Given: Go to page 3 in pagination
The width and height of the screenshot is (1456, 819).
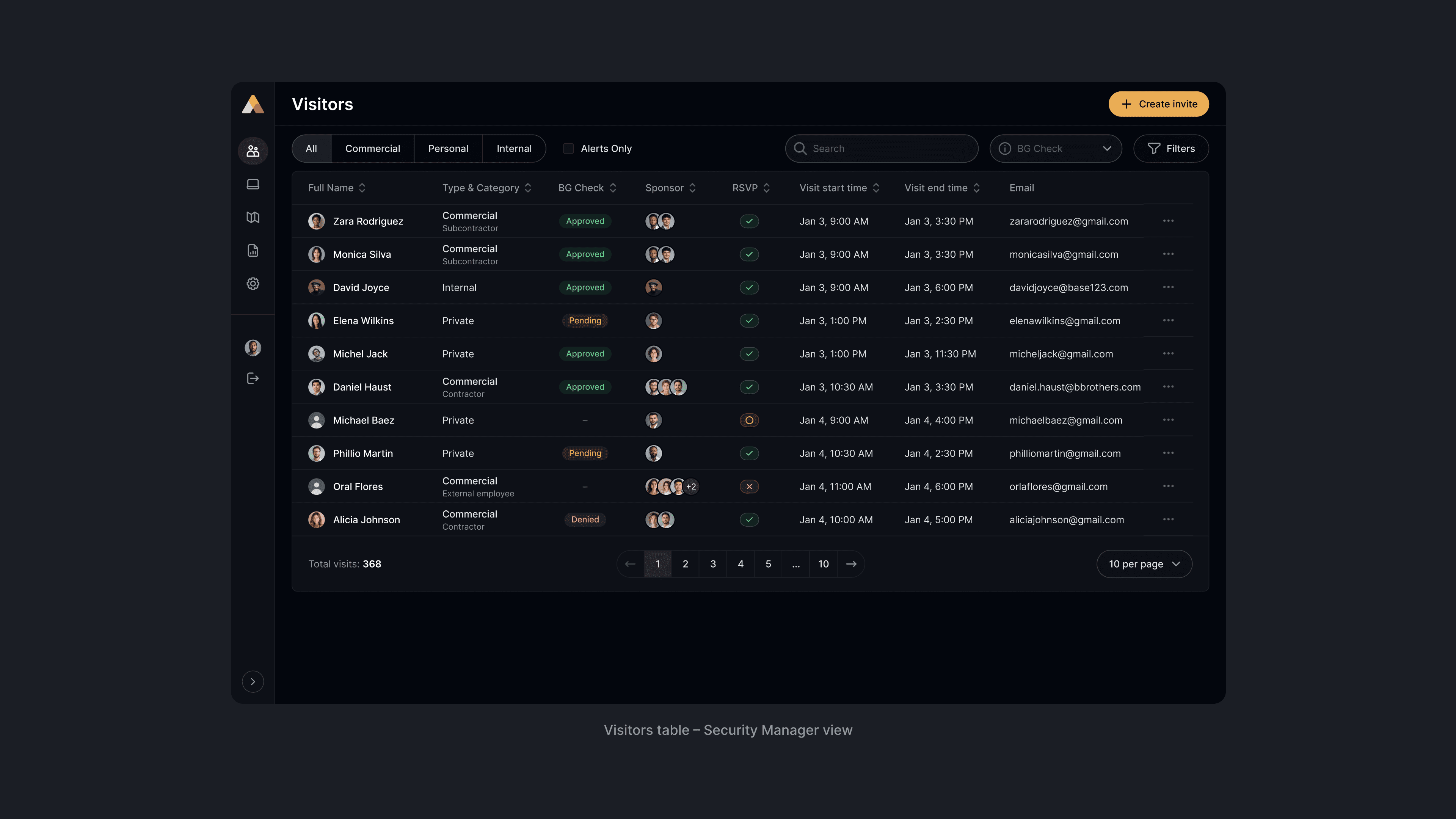Looking at the screenshot, I should click(713, 564).
